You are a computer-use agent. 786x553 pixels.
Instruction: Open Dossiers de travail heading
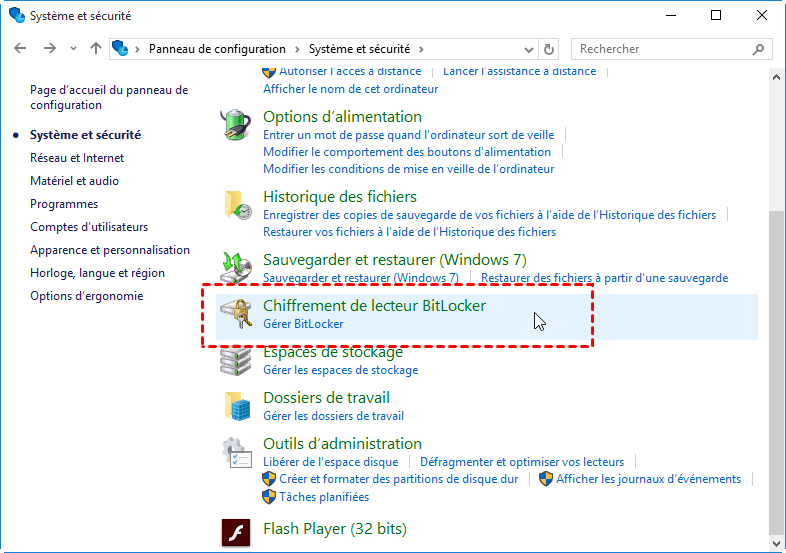coord(326,398)
